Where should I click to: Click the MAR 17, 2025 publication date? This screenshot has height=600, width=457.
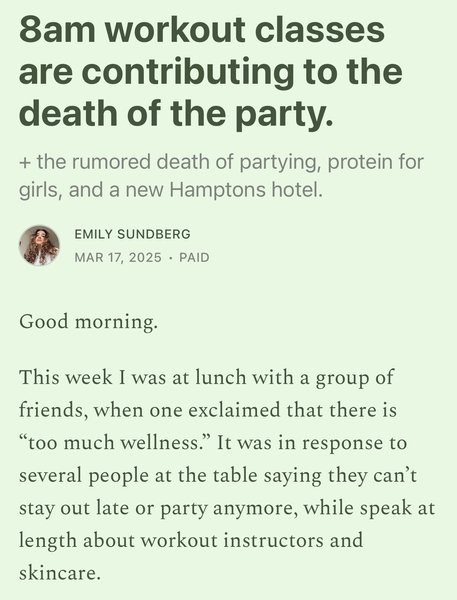[118, 257]
